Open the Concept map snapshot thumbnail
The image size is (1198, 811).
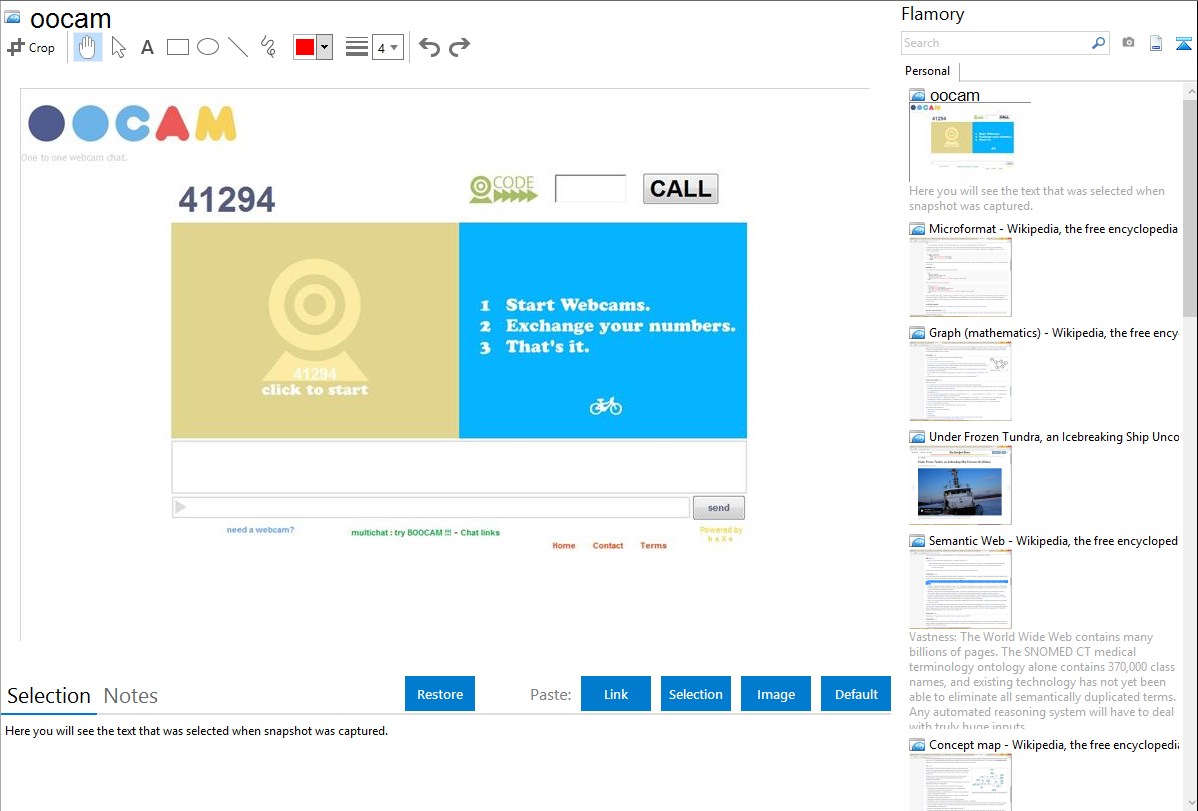tap(960, 782)
